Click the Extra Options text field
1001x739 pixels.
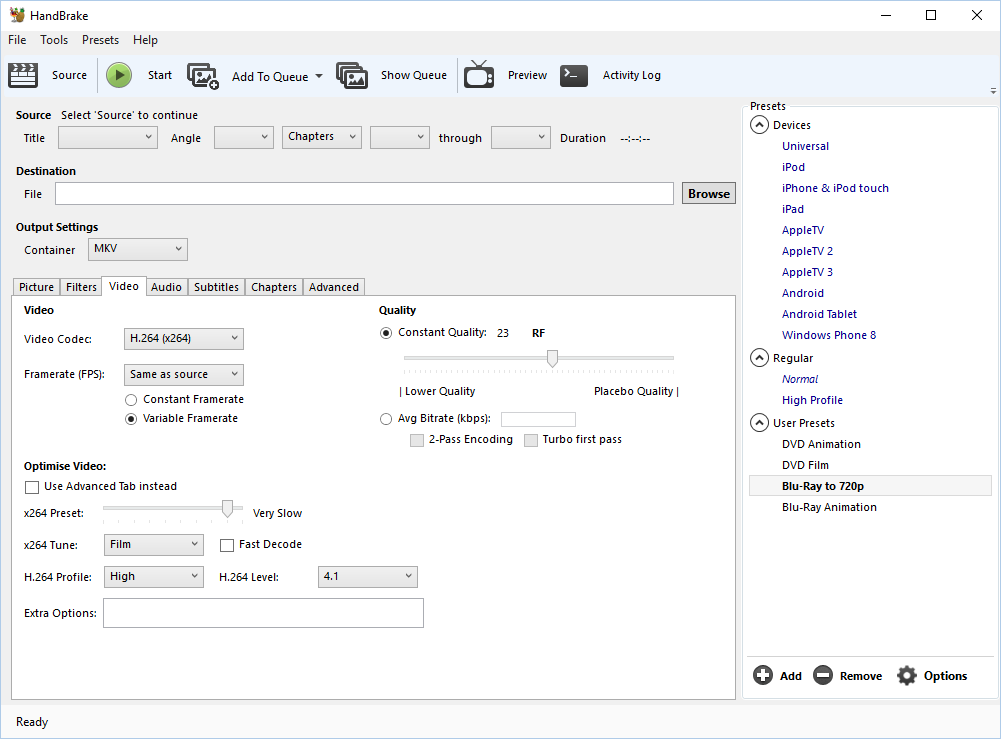coord(263,613)
